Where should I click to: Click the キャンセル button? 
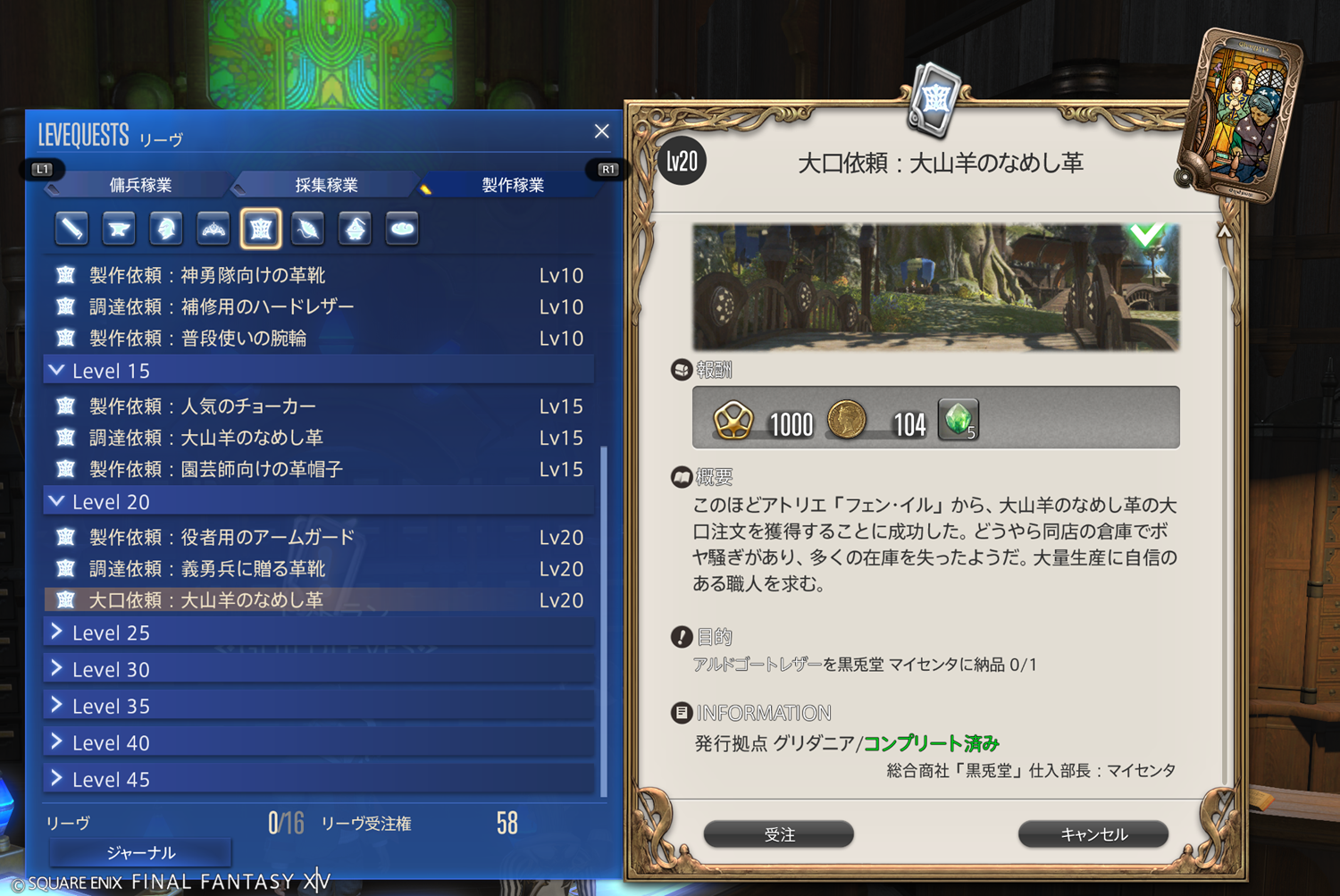(1093, 834)
